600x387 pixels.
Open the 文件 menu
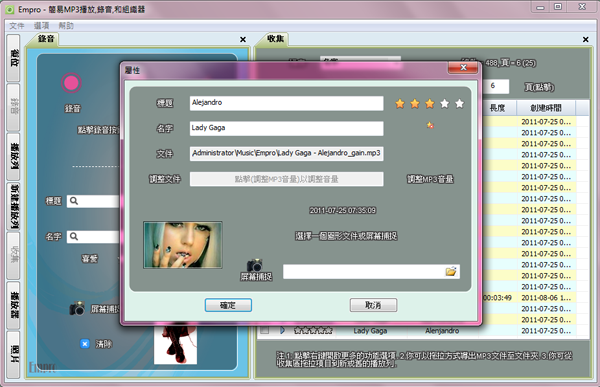tap(16, 26)
